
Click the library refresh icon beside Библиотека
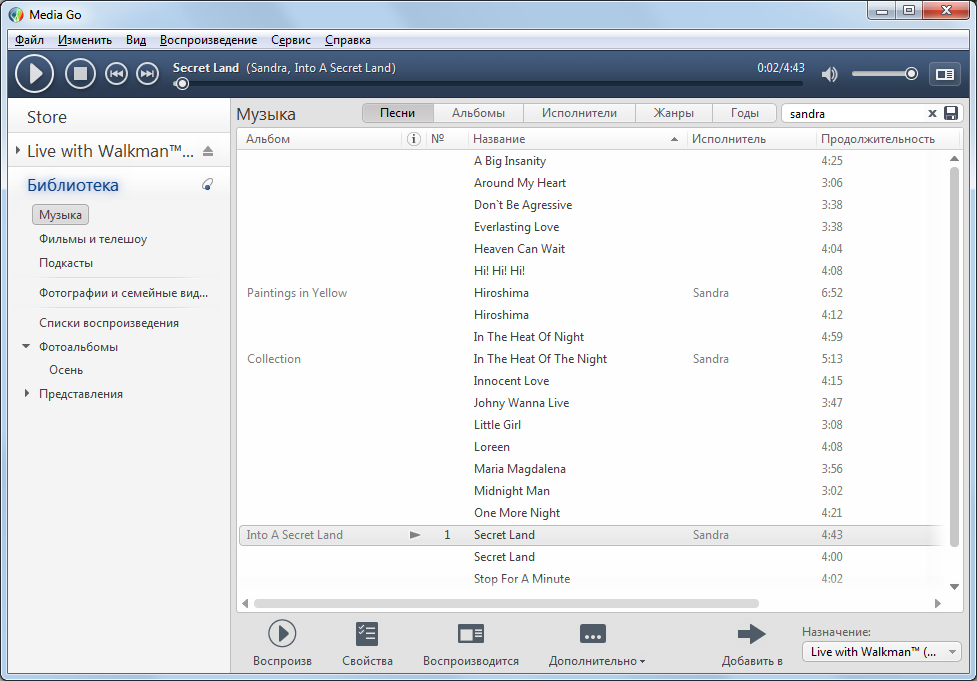[x=207, y=184]
